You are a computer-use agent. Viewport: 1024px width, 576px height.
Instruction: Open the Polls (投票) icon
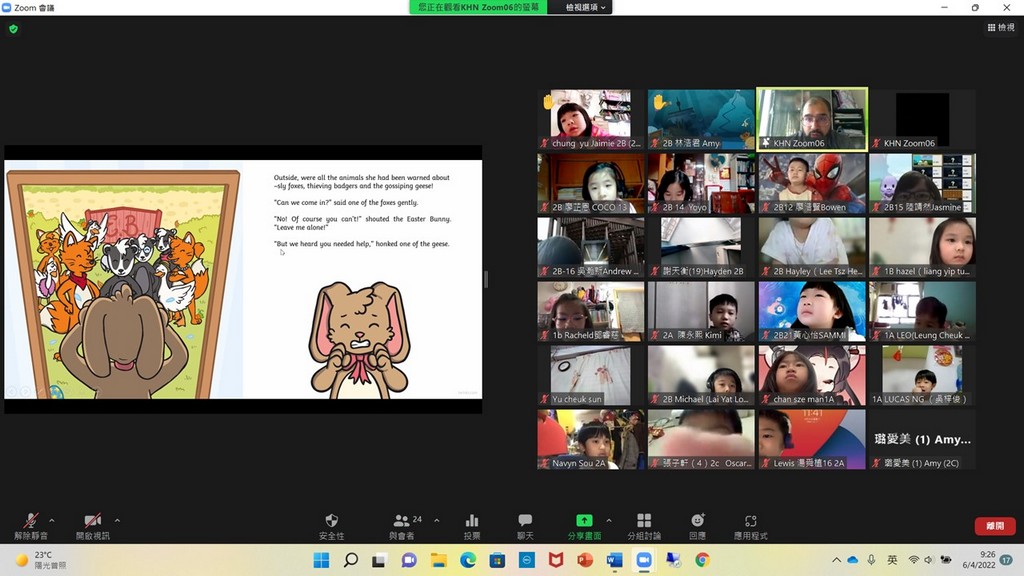point(472,526)
